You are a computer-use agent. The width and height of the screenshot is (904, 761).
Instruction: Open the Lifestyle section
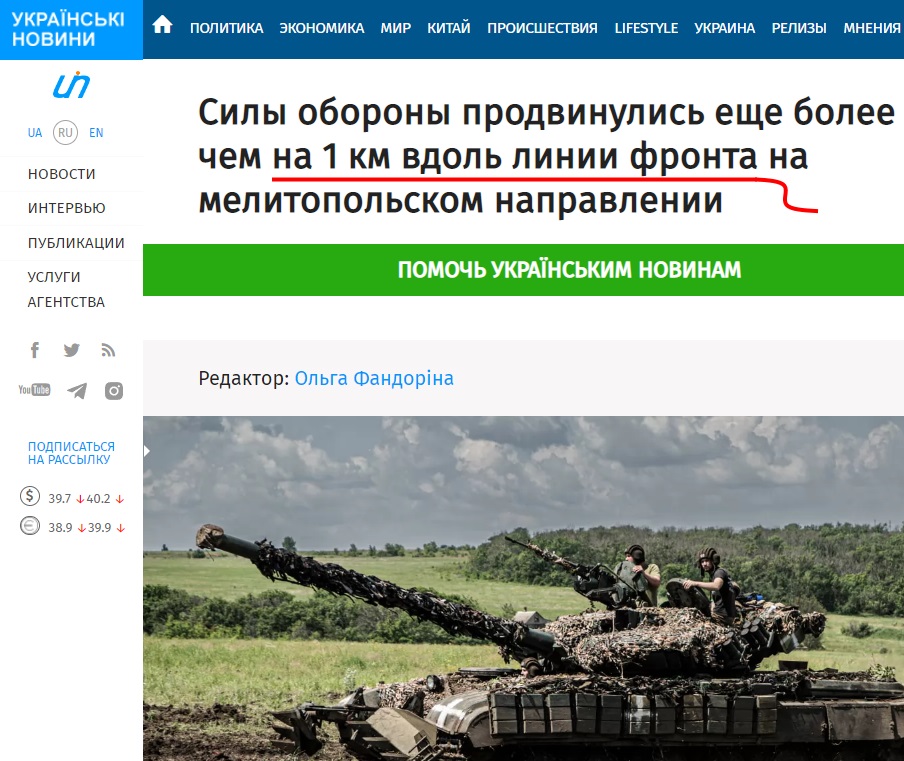(646, 28)
